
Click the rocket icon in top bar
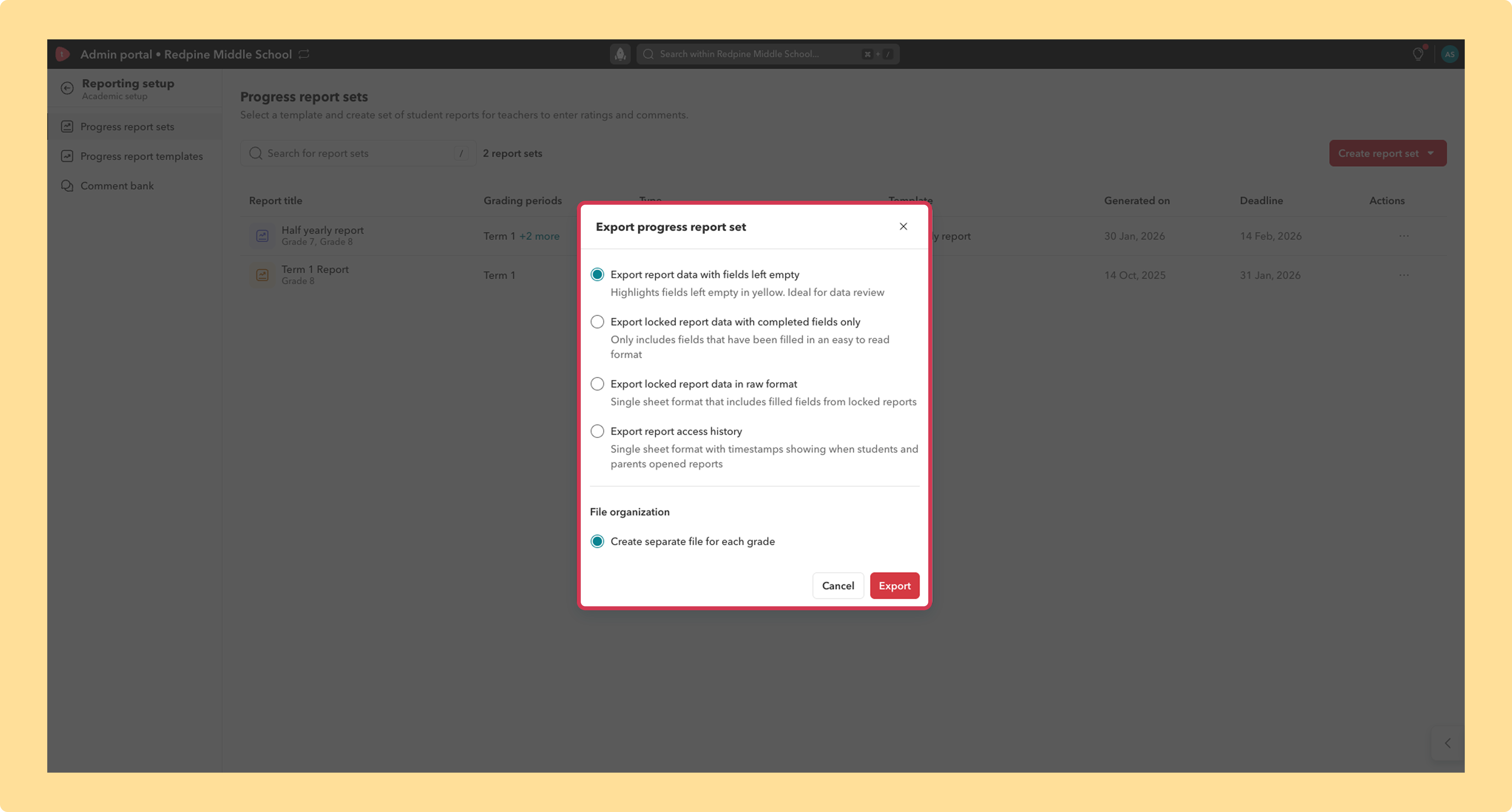pyautogui.click(x=620, y=54)
